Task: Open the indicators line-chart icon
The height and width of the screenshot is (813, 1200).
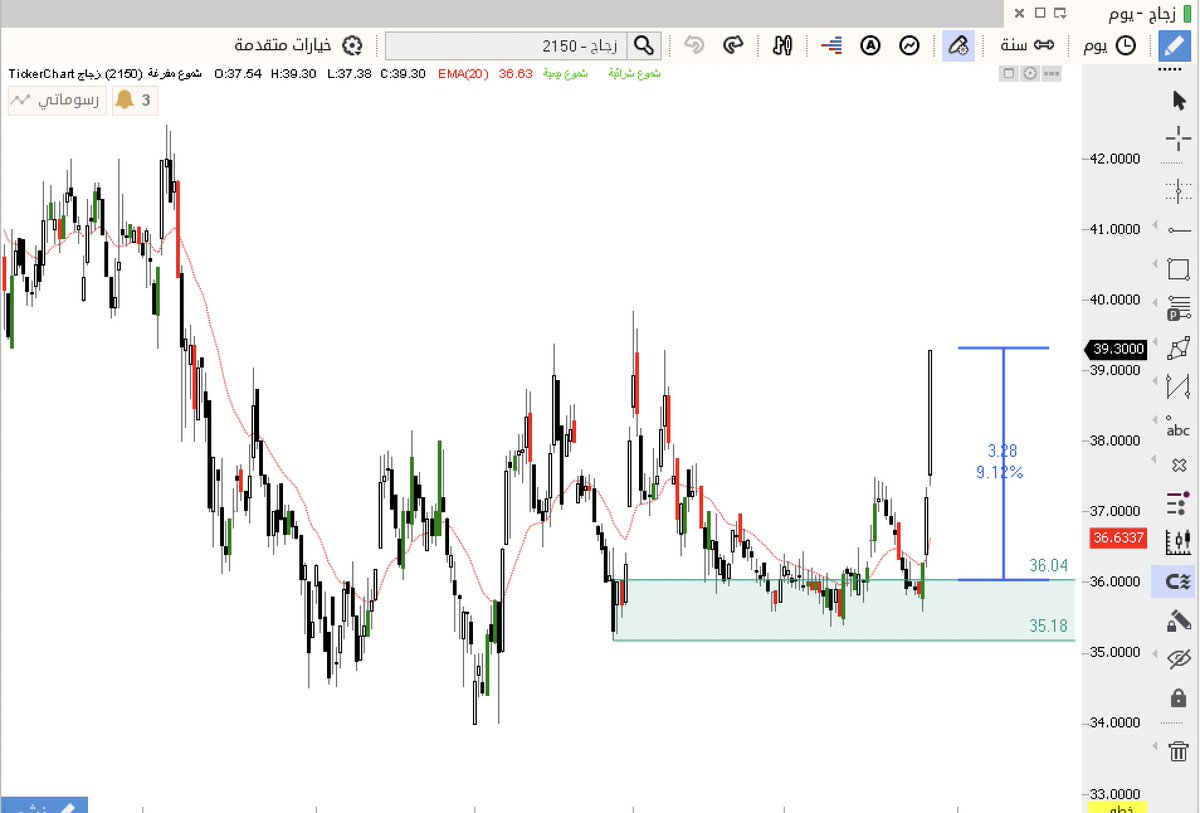Action: (909, 45)
